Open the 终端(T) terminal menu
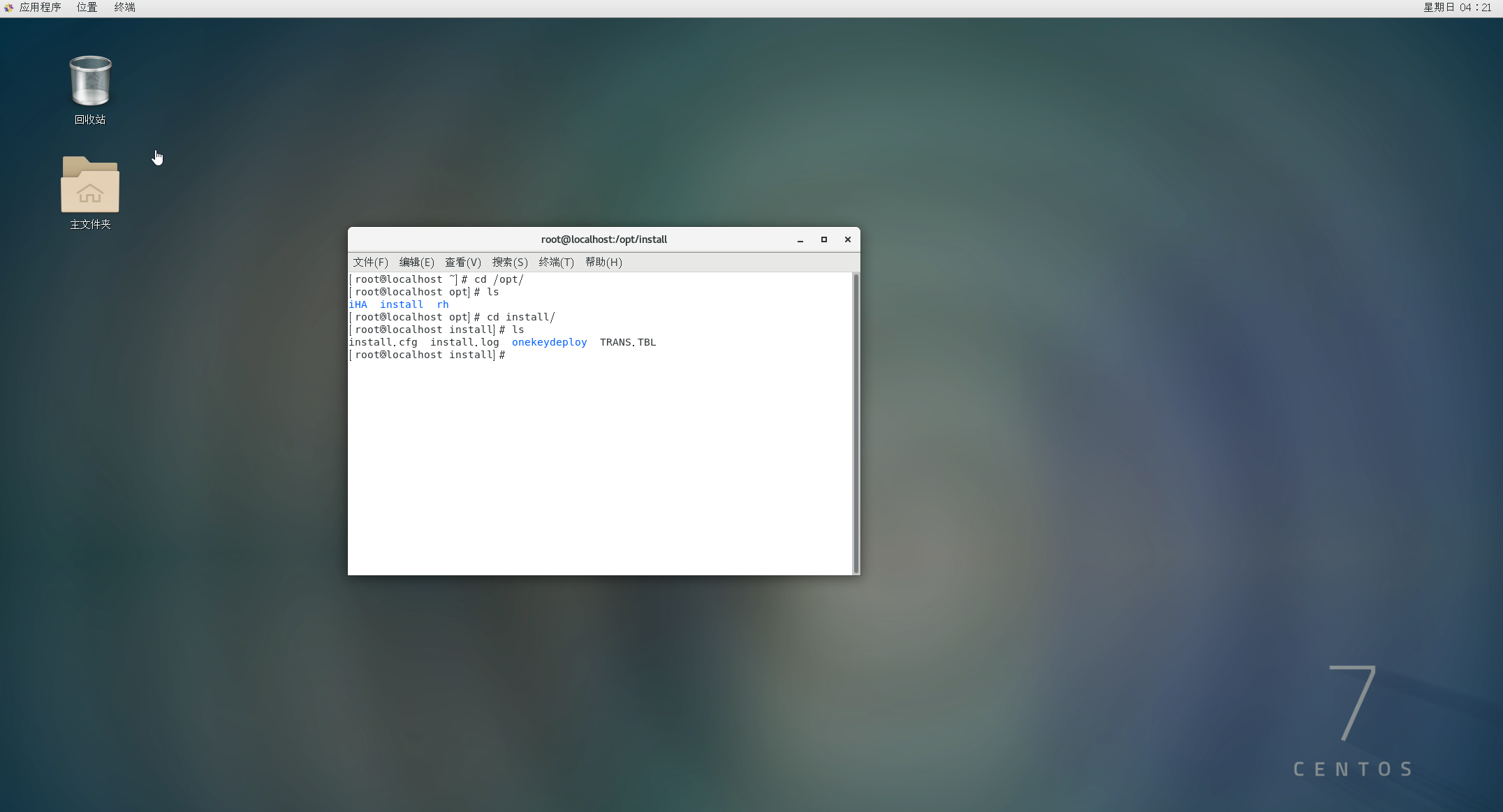Viewport: 1503px width, 812px height. [556, 263]
